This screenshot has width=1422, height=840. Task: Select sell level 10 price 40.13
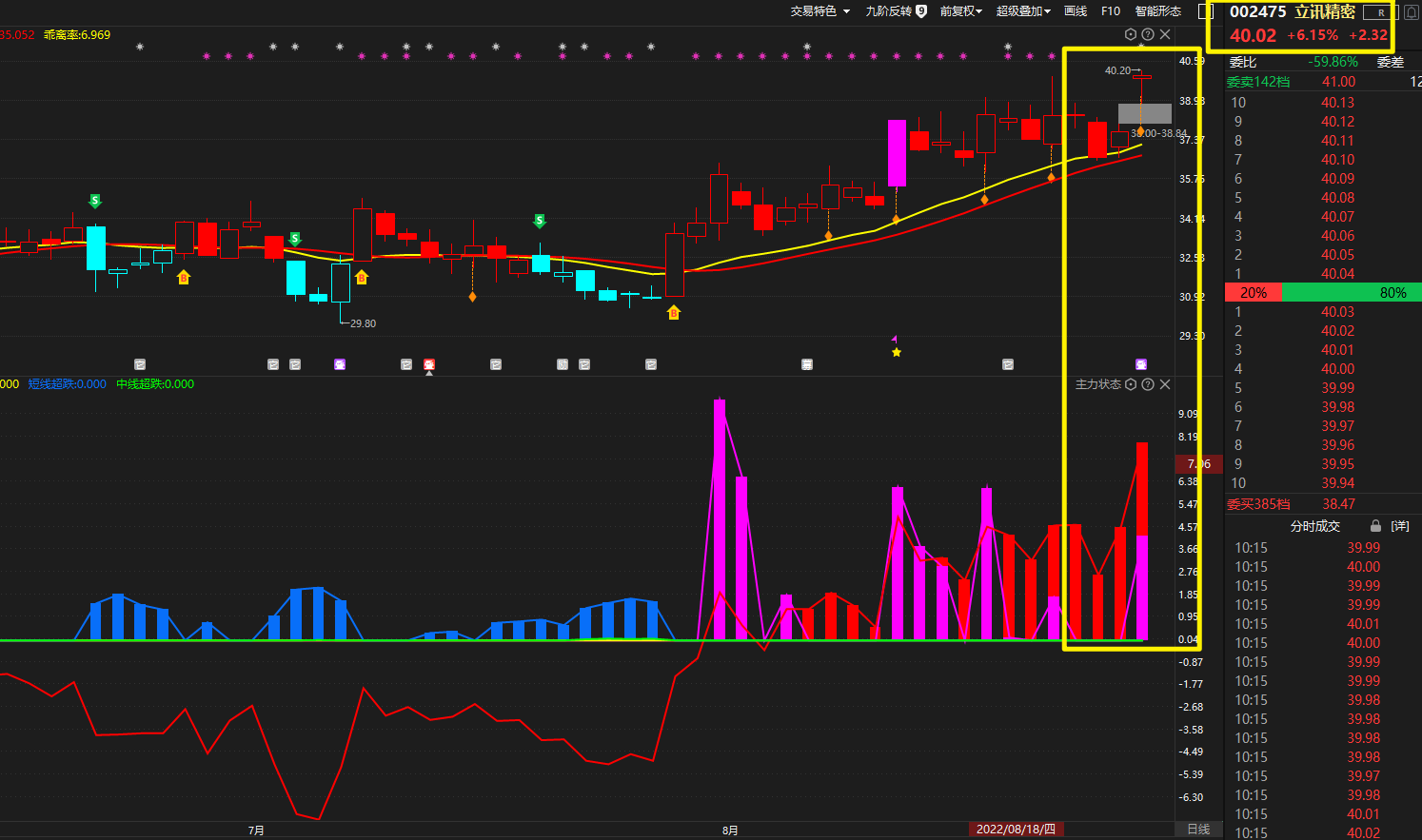point(1337,103)
